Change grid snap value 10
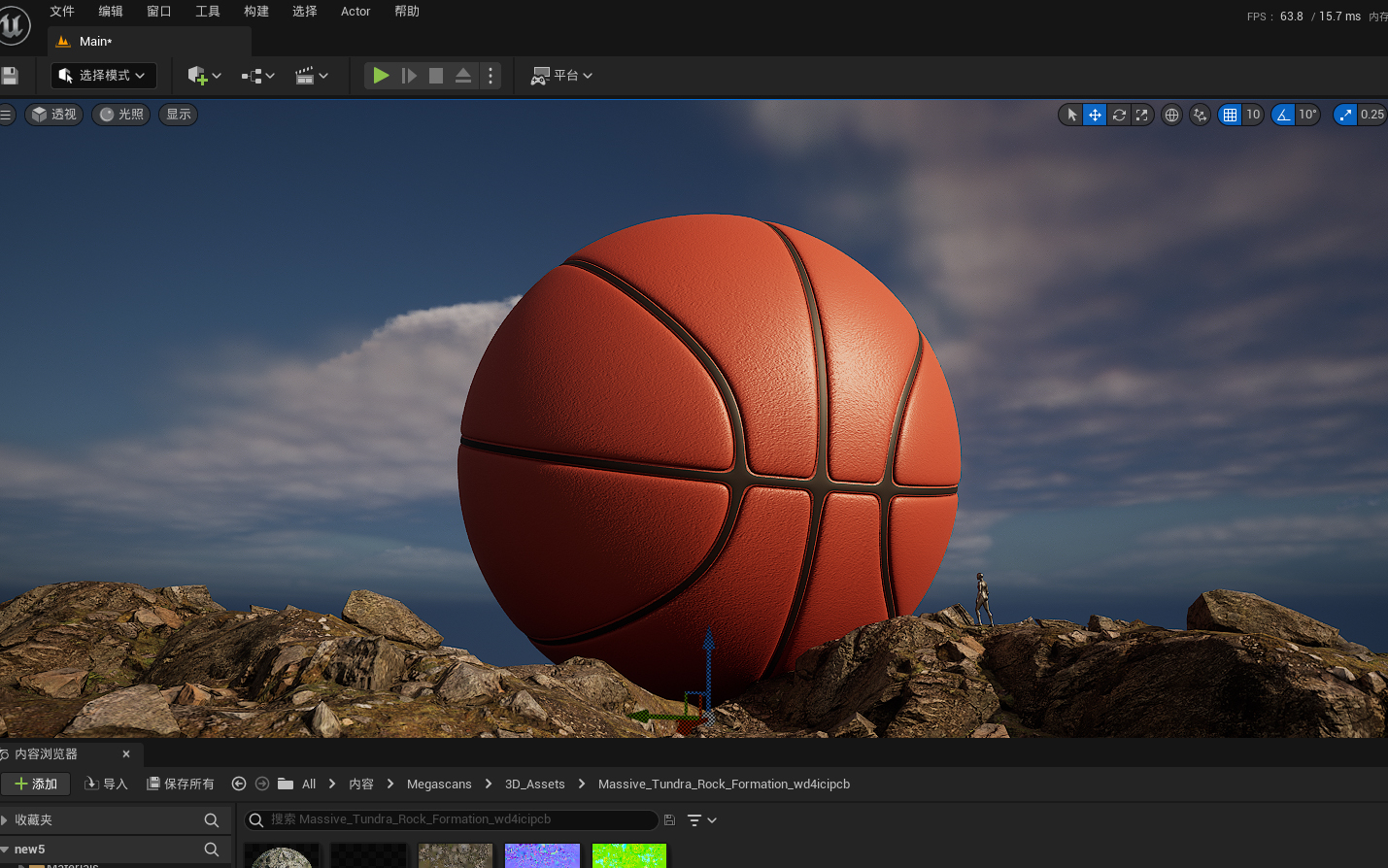1388x868 pixels. tap(1253, 115)
